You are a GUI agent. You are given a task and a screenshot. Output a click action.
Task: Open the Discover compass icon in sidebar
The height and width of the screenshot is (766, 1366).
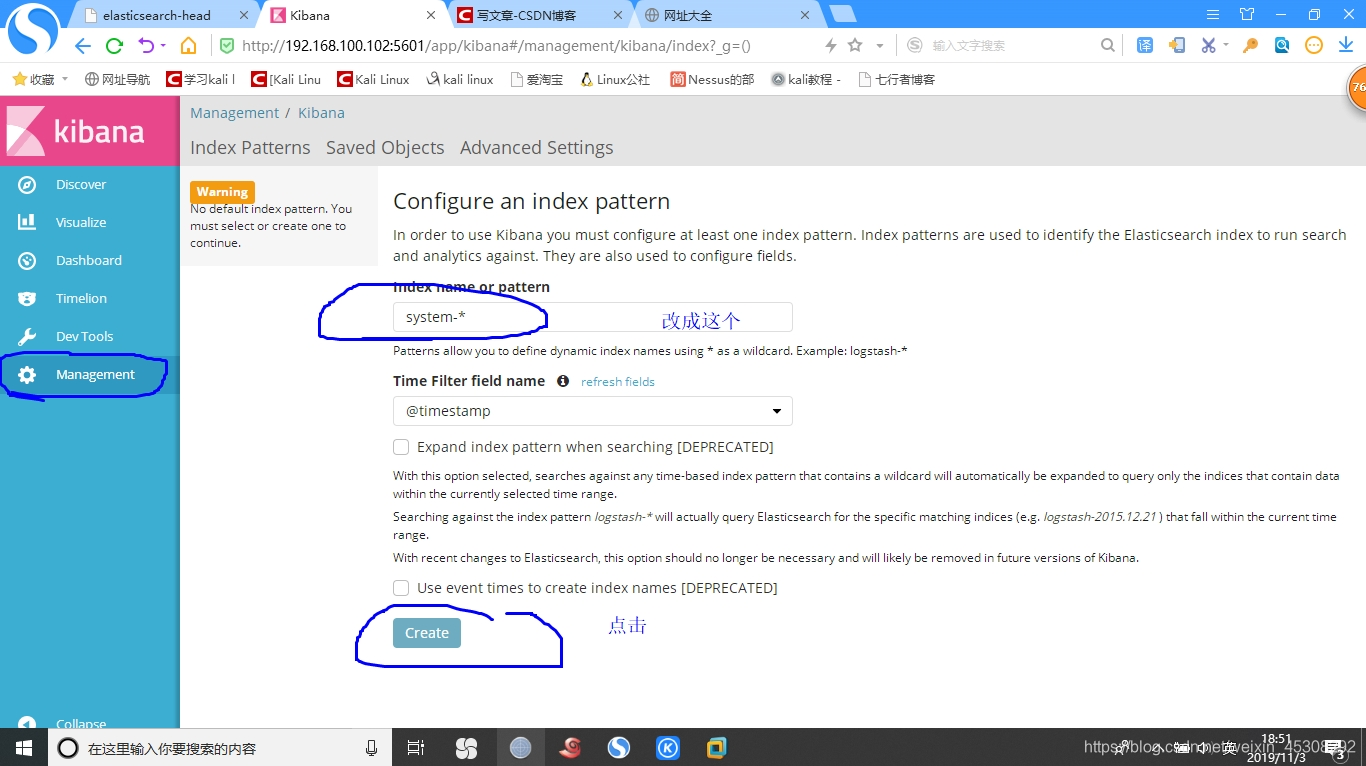click(x=27, y=185)
